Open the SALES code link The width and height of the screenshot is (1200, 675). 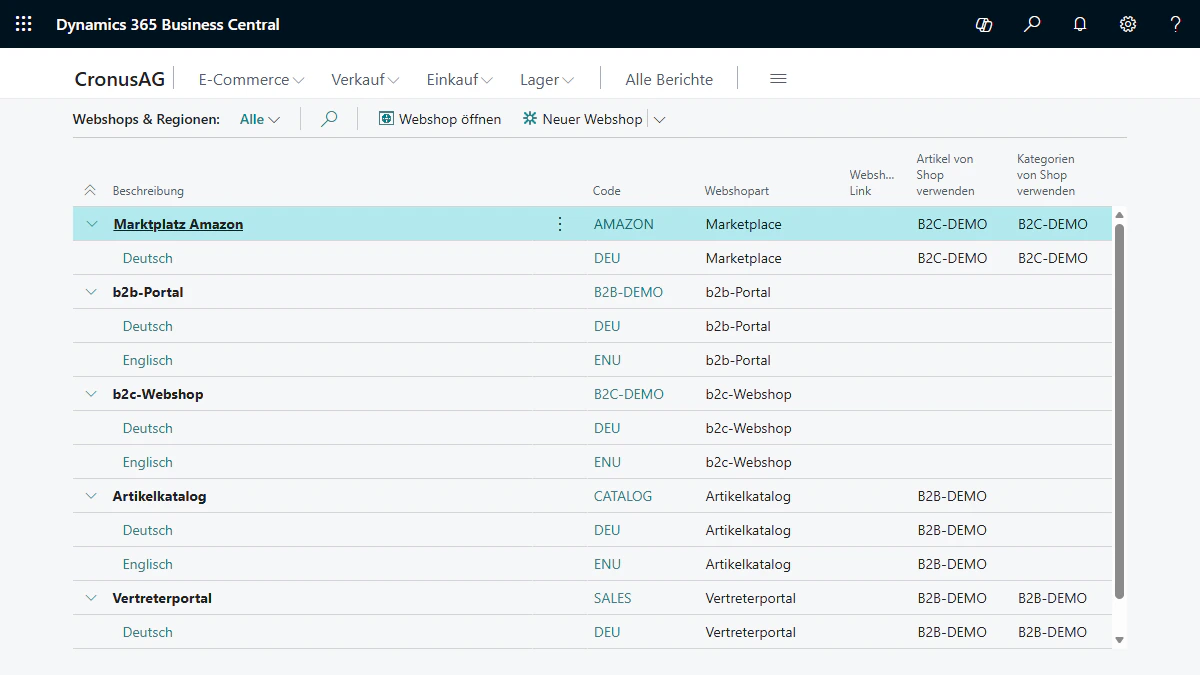tap(613, 598)
